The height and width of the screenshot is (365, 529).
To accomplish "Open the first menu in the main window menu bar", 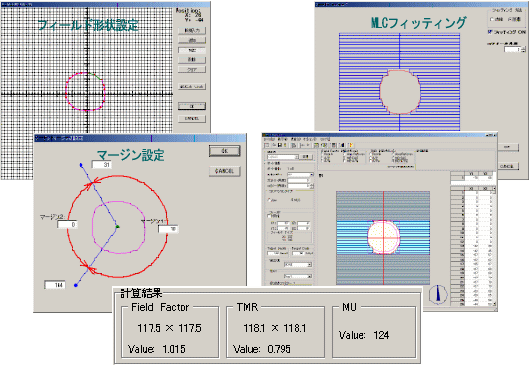I will [x=269, y=139].
